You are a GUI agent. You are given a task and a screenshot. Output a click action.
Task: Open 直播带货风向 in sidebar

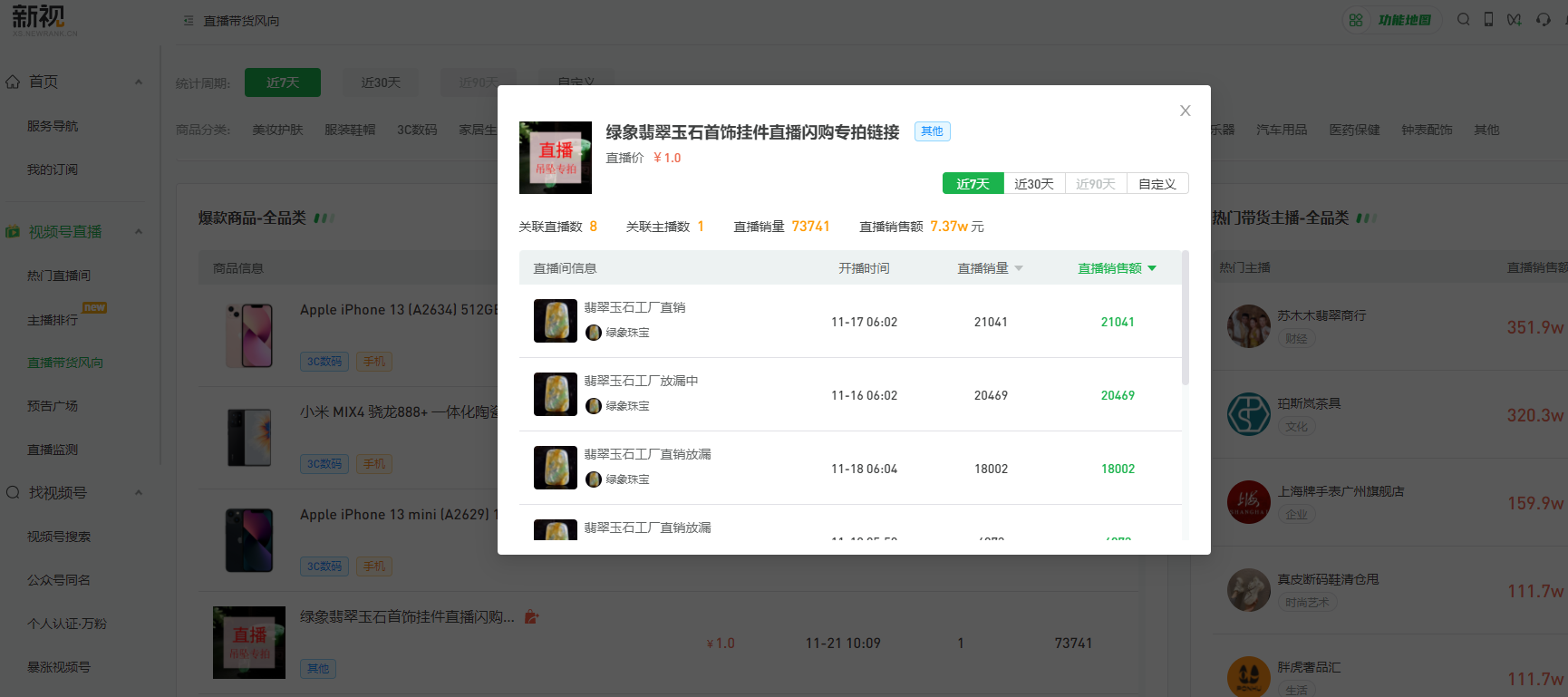click(65, 363)
